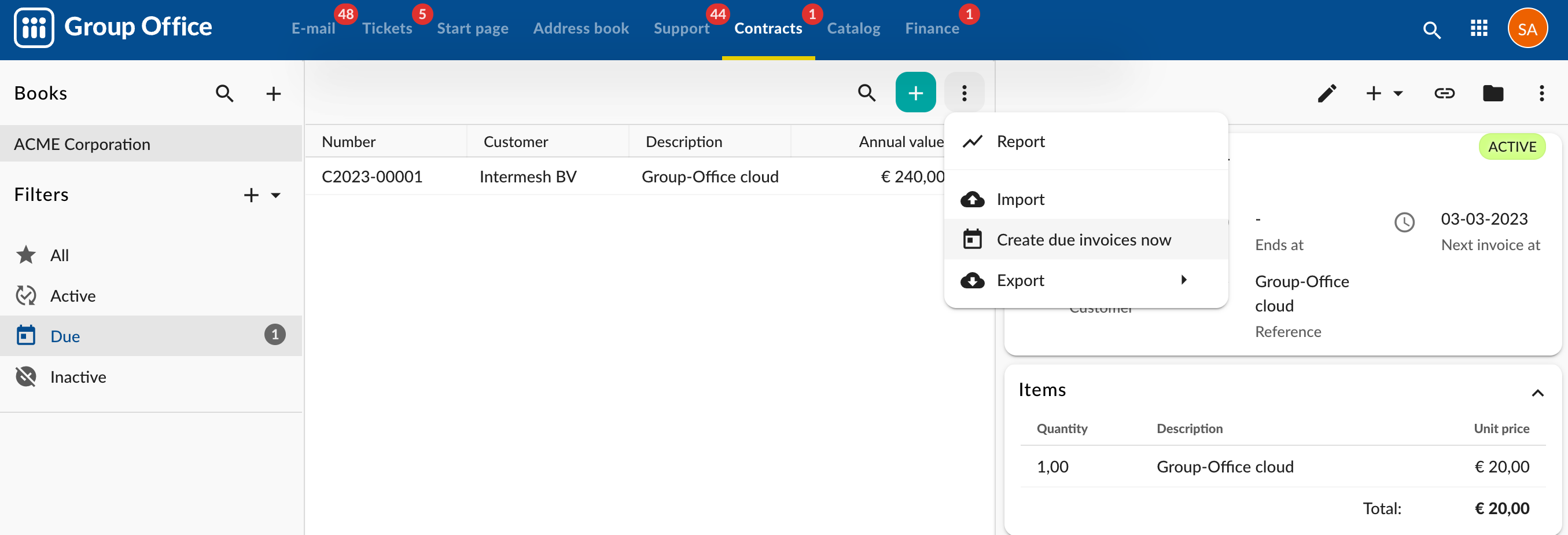Open the Filters add dropdown arrow

(276, 195)
